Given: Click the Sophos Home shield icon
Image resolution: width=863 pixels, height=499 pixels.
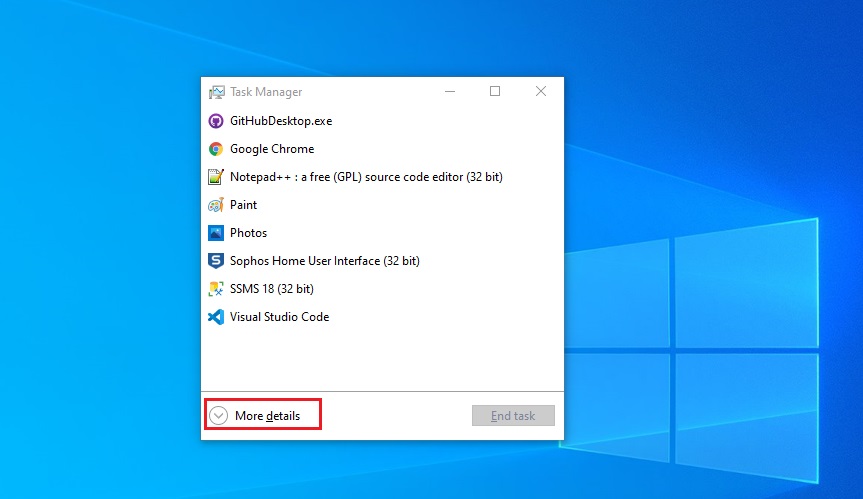Looking at the screenshot, I should click(216, 261).
